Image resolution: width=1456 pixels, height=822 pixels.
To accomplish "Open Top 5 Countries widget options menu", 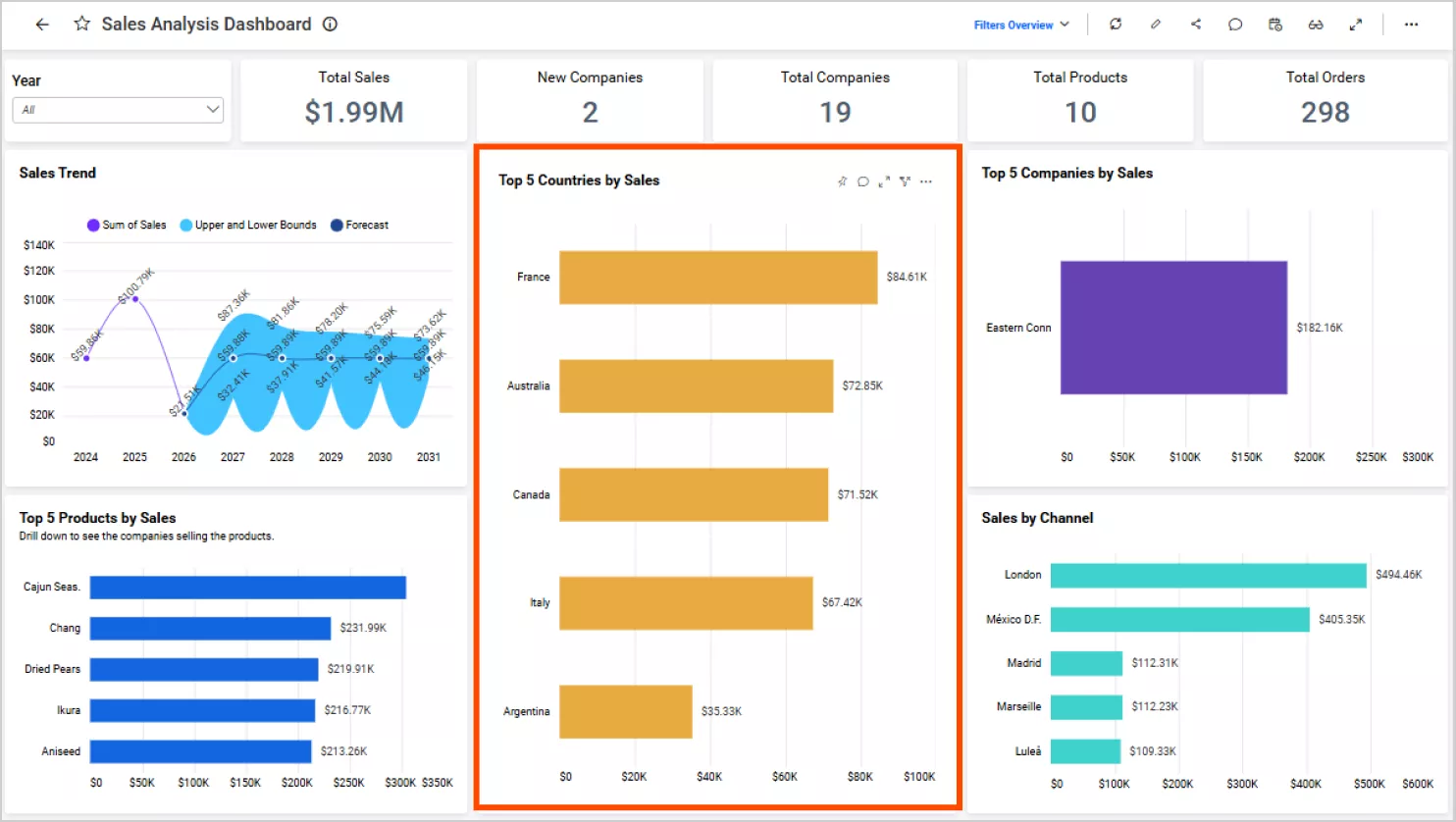I will tap(926, 181).
